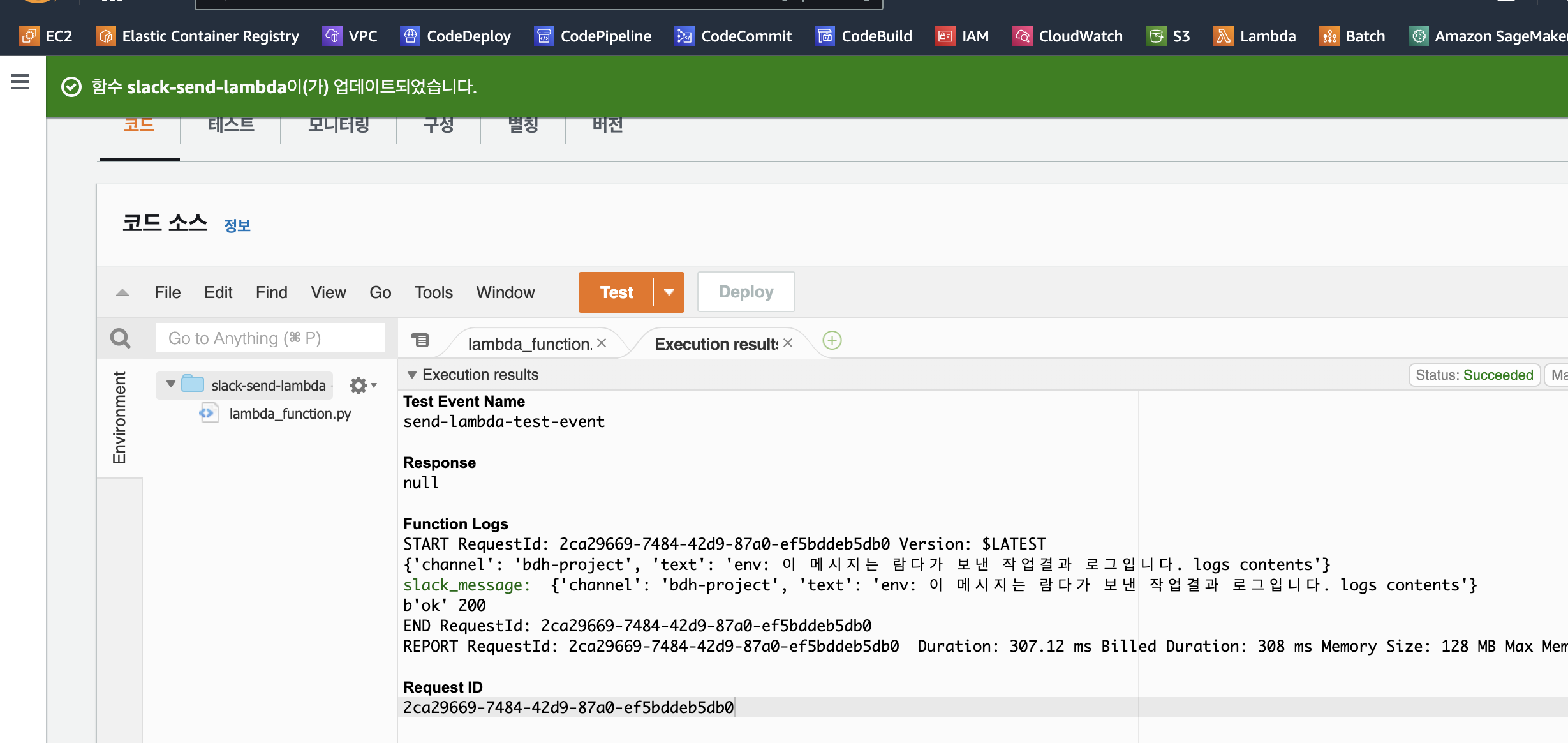Collapse the slack-send-lambda folder
The width and height of the screenshot is (1568, 743).
tap(170, 384)
